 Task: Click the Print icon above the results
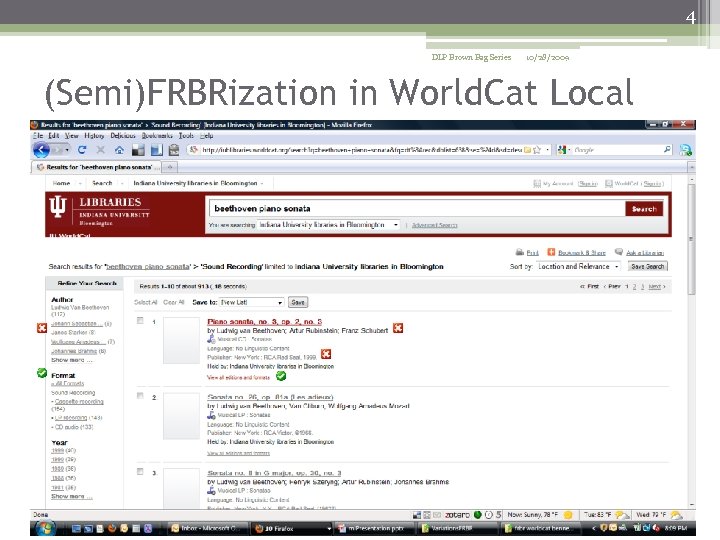(x=520, y=252)
